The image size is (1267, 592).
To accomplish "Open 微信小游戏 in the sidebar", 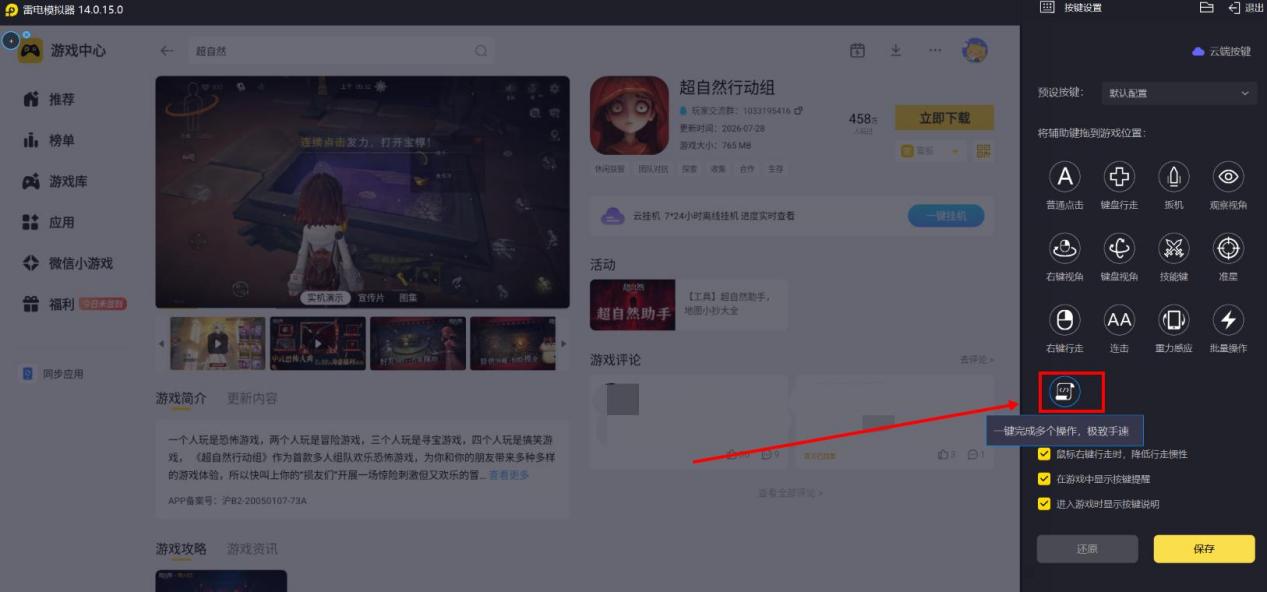I will (68, 264).
